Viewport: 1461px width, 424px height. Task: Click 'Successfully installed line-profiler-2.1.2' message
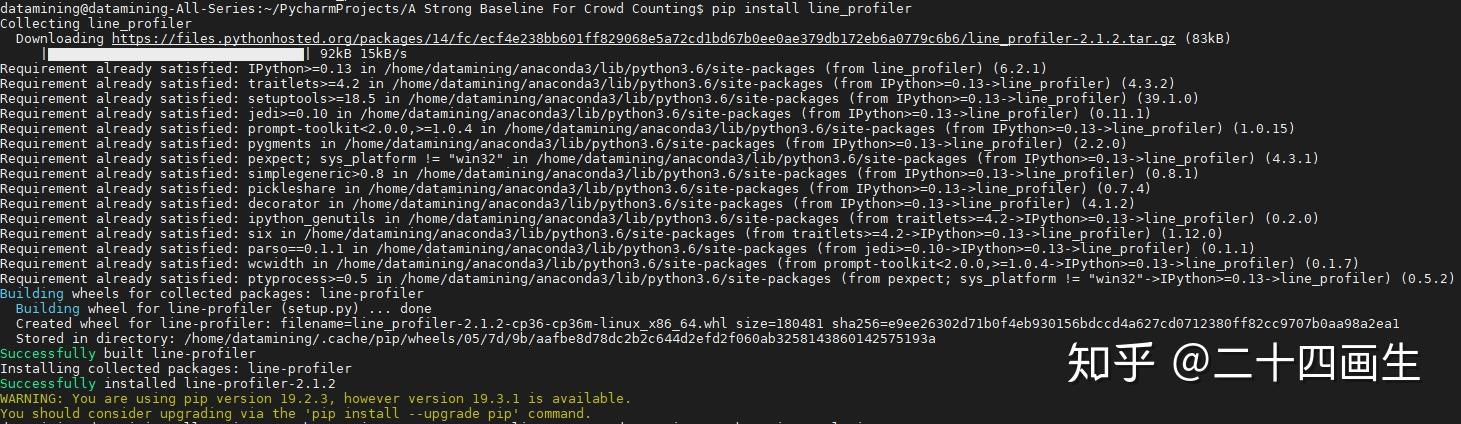(x=168, y=383)
